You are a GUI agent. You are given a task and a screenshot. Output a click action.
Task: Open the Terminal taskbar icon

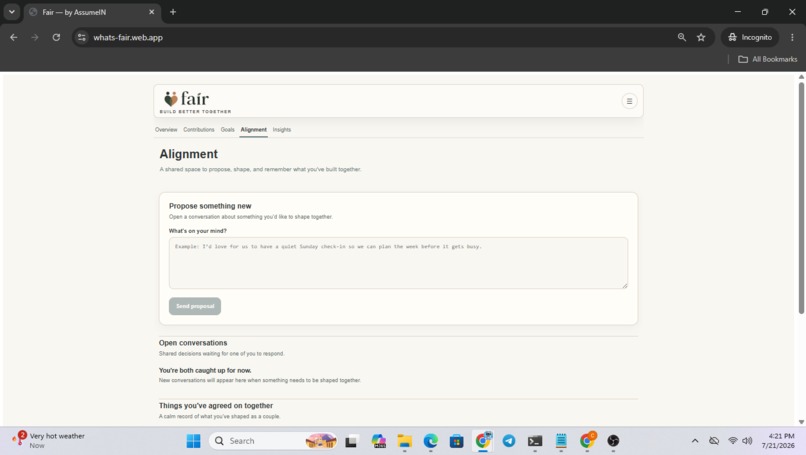(535, 441)
